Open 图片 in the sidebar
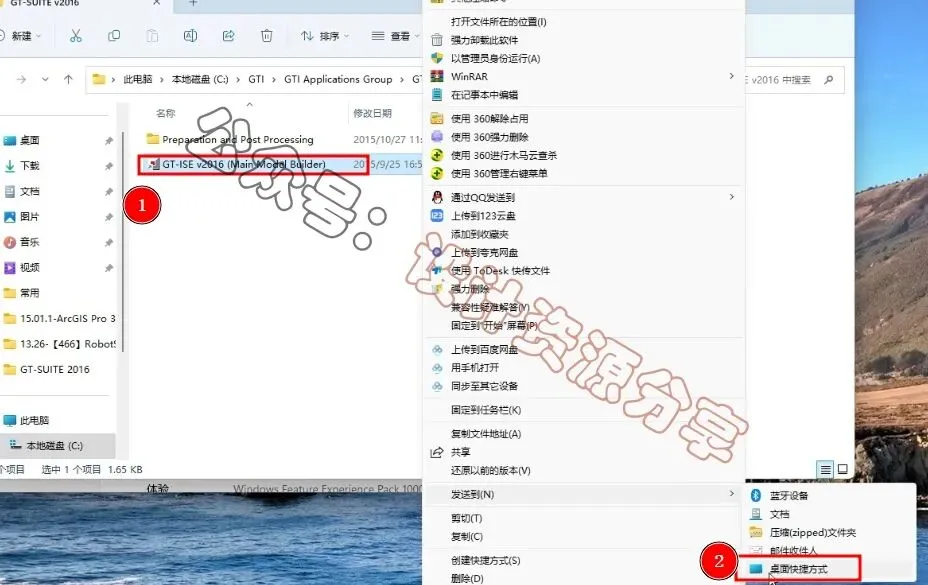 pos(30,217)
